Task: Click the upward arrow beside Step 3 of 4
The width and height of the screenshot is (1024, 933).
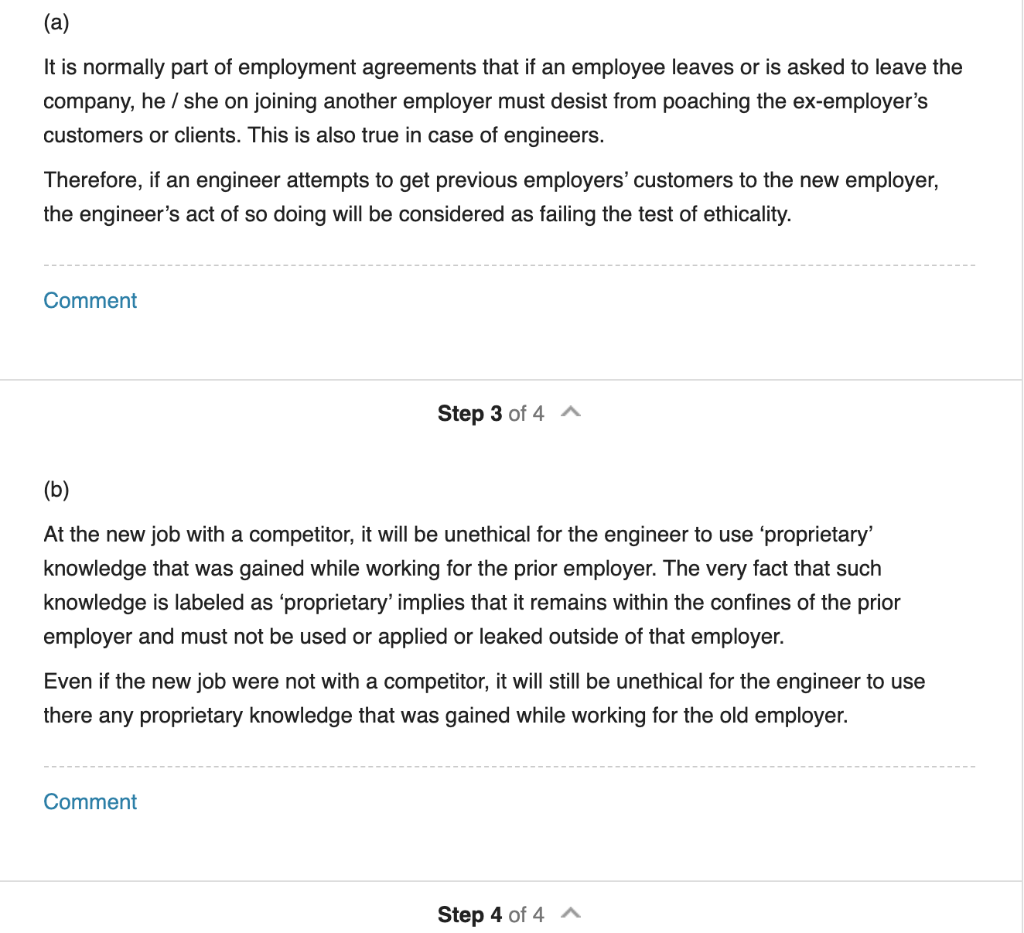Action: [571, 410]
